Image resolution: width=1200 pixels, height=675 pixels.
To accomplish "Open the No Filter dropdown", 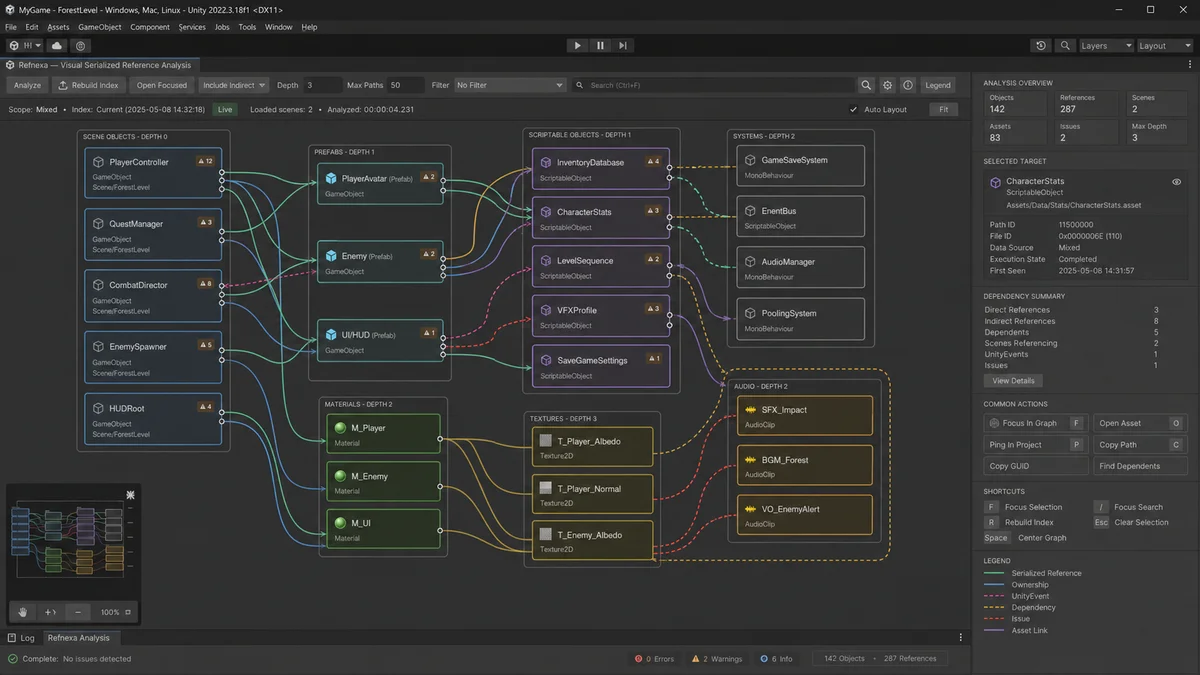I will point(510,85).
